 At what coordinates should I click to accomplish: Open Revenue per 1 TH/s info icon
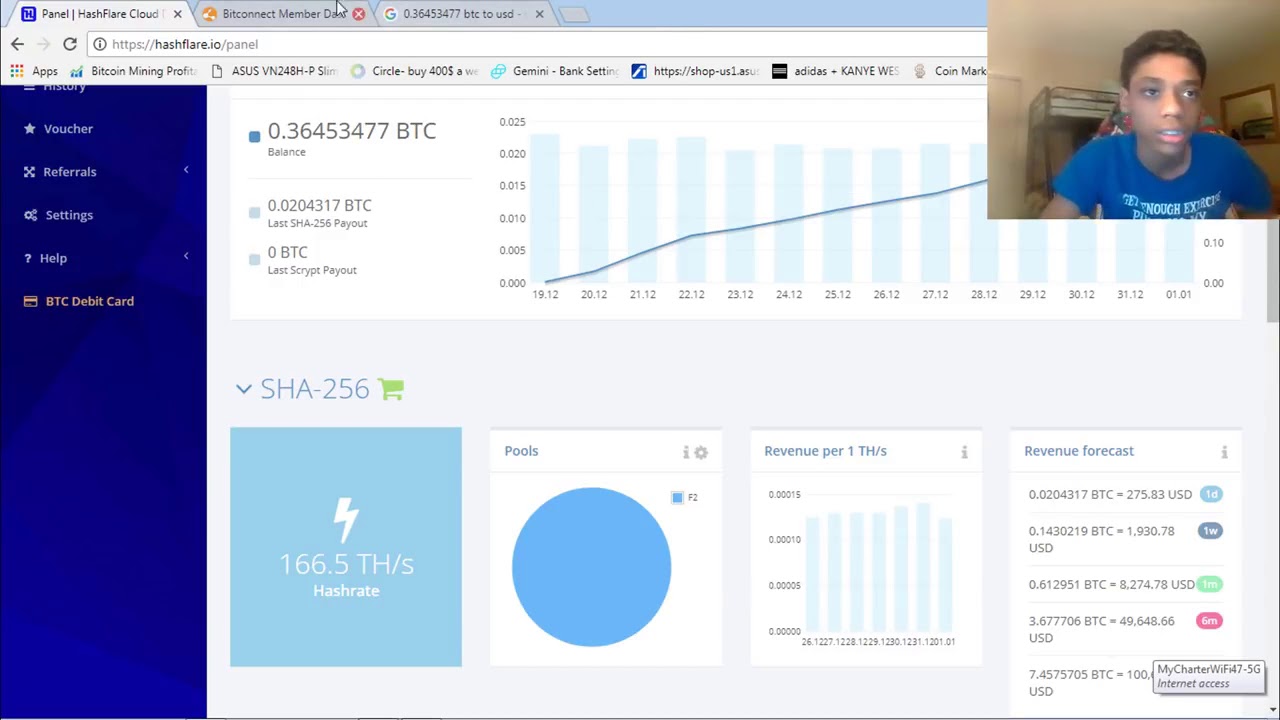[964, 453]
